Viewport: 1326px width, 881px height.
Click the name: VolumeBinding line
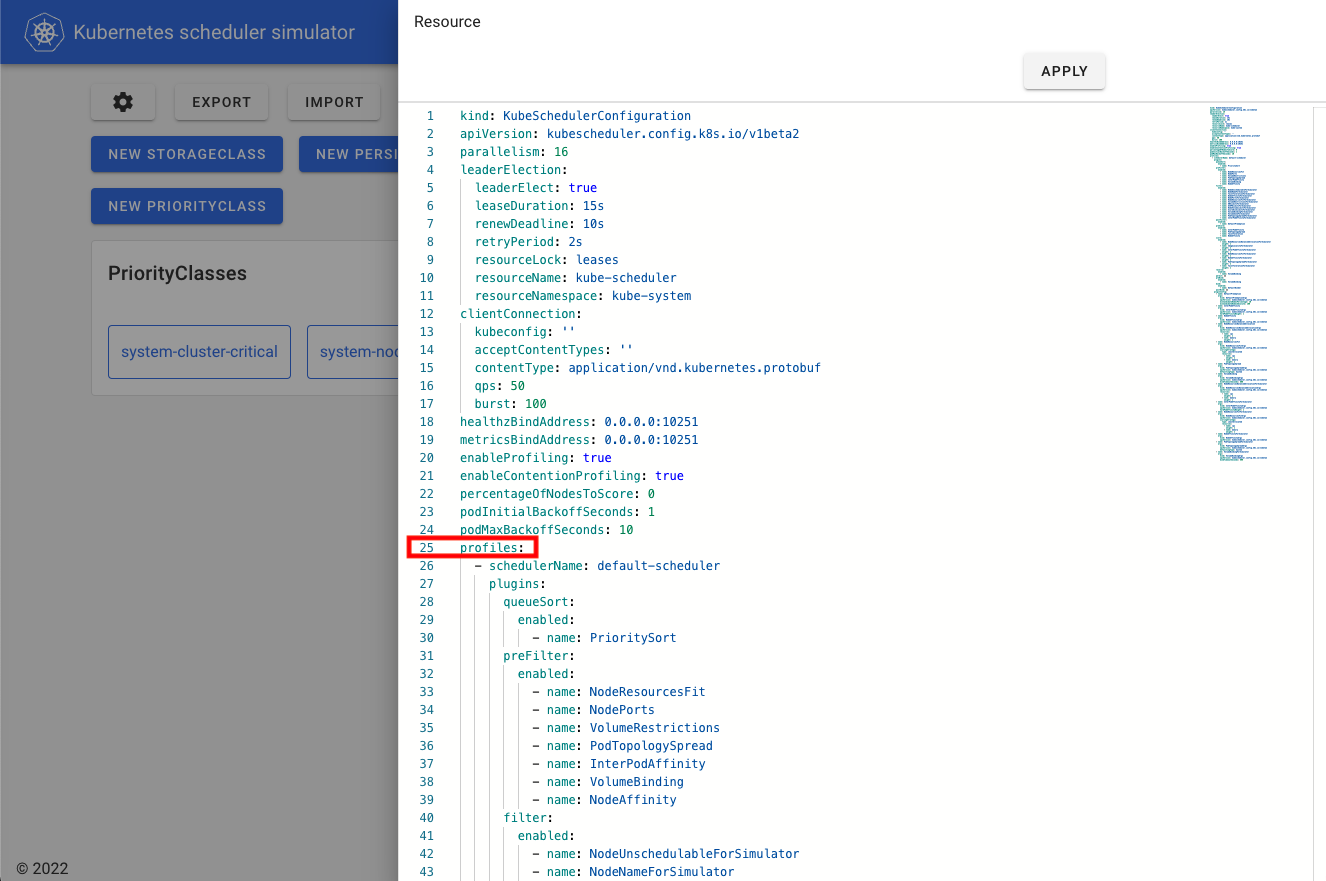(608, 782)
